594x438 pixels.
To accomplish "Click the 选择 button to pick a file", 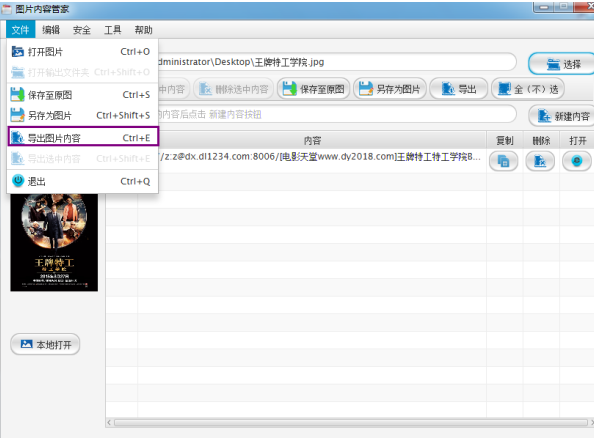I will (563, 64).
